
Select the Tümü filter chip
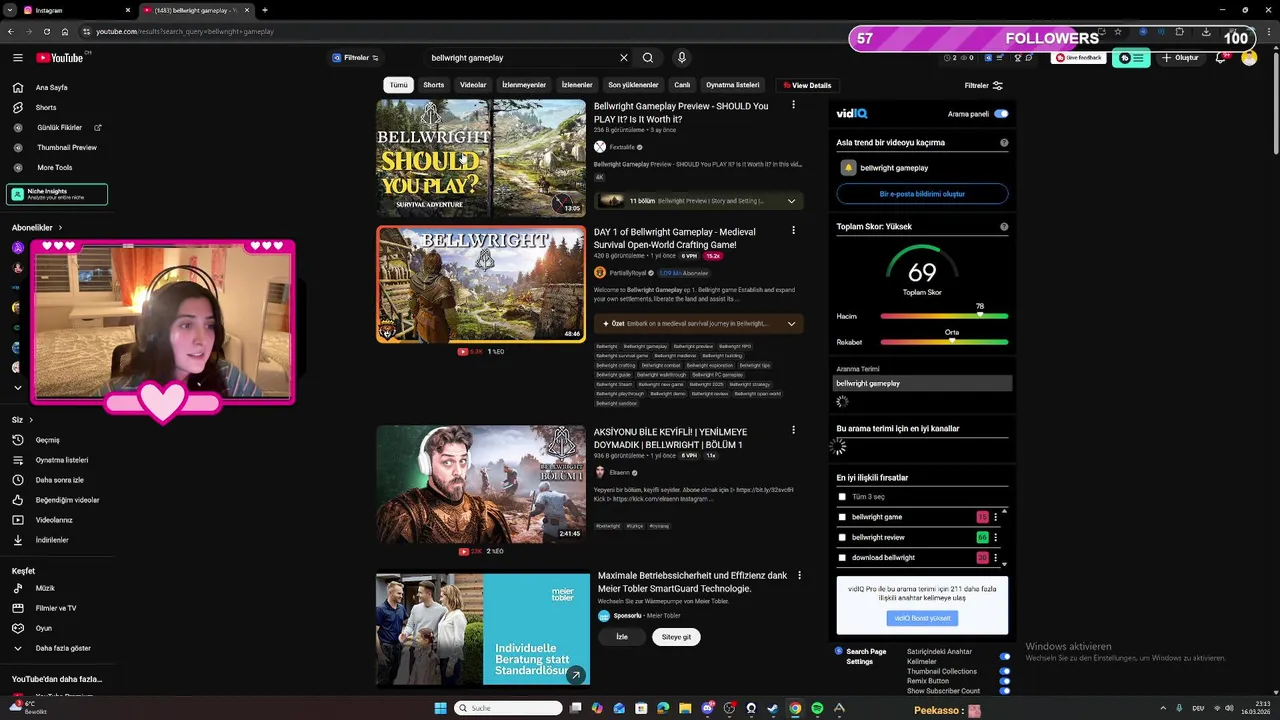398,85
